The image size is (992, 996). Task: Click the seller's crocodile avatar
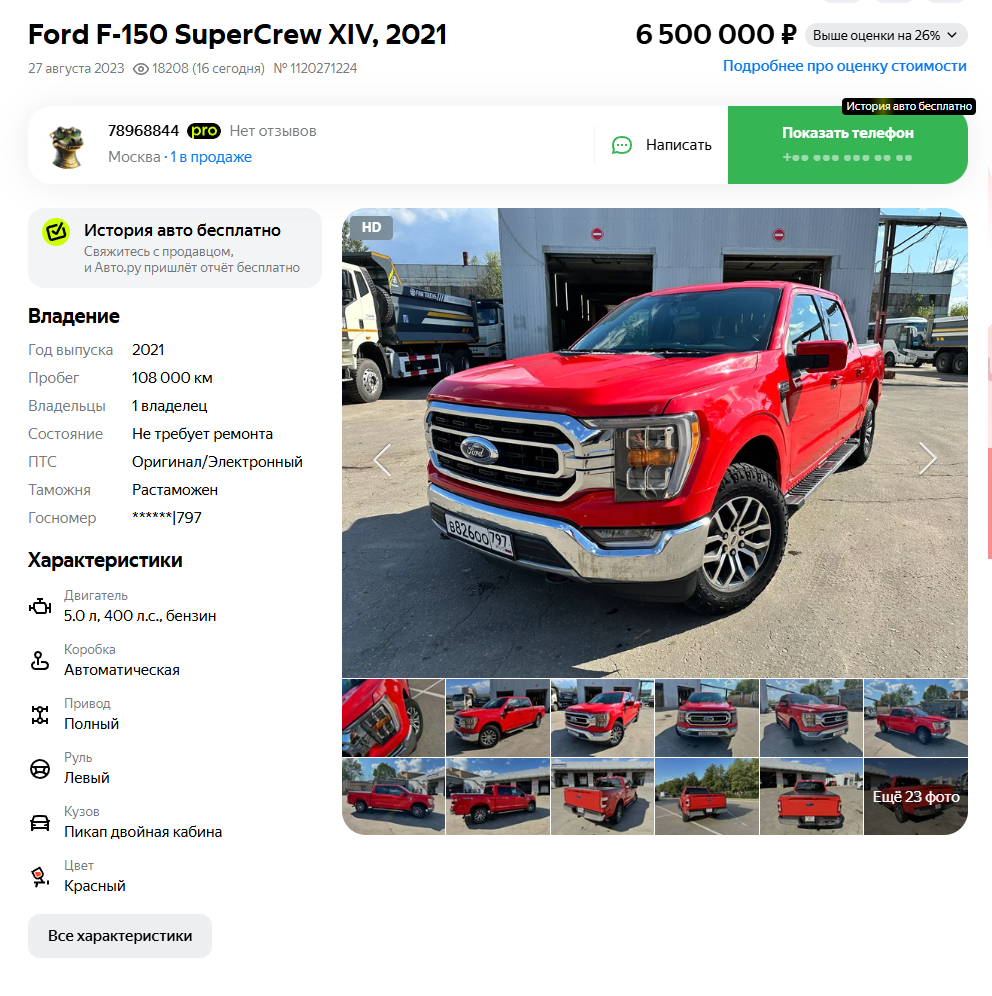pyautogui.click(x=67, y=146)
